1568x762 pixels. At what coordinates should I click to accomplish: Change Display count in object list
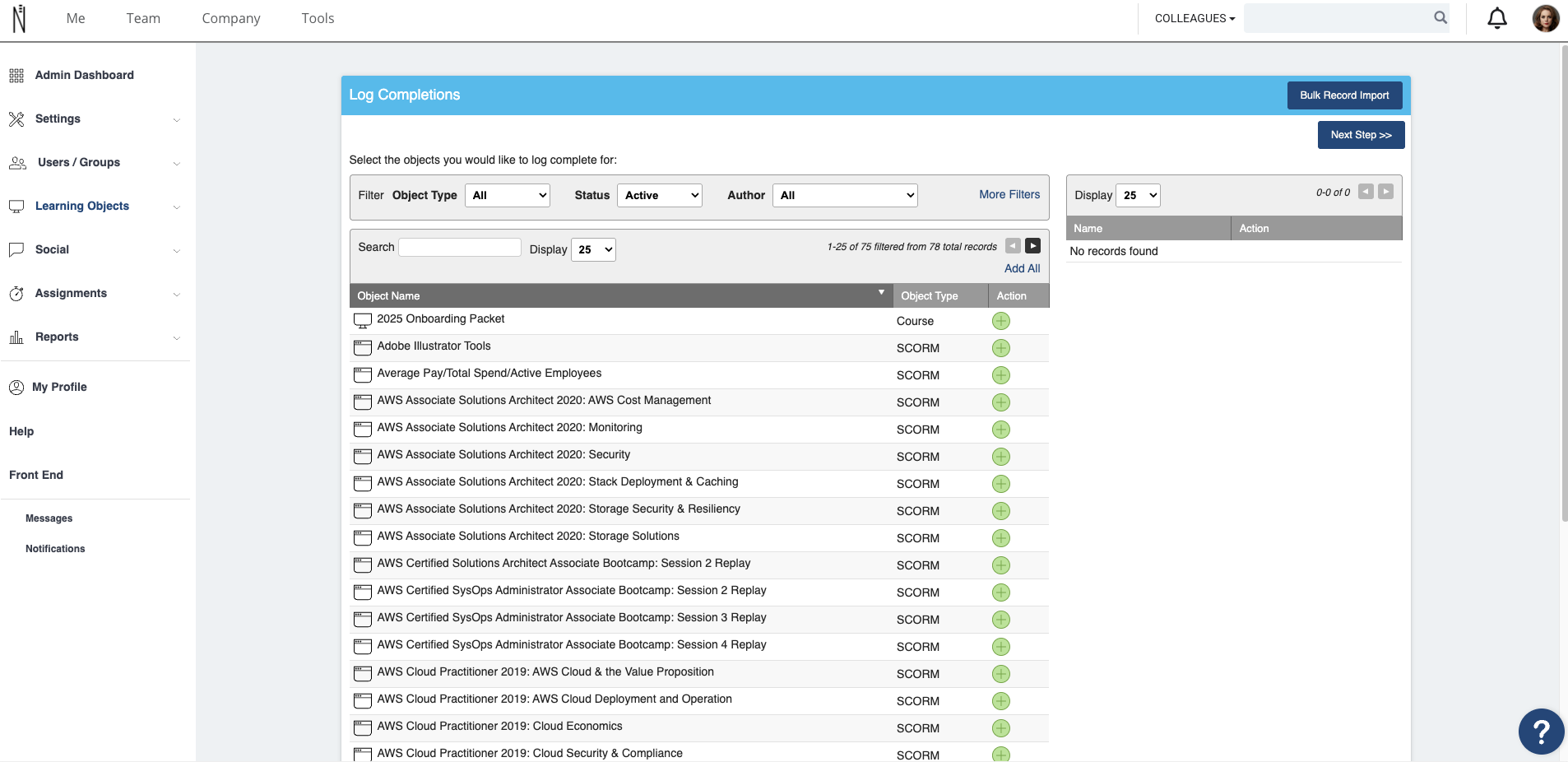[x=593, y=249]
